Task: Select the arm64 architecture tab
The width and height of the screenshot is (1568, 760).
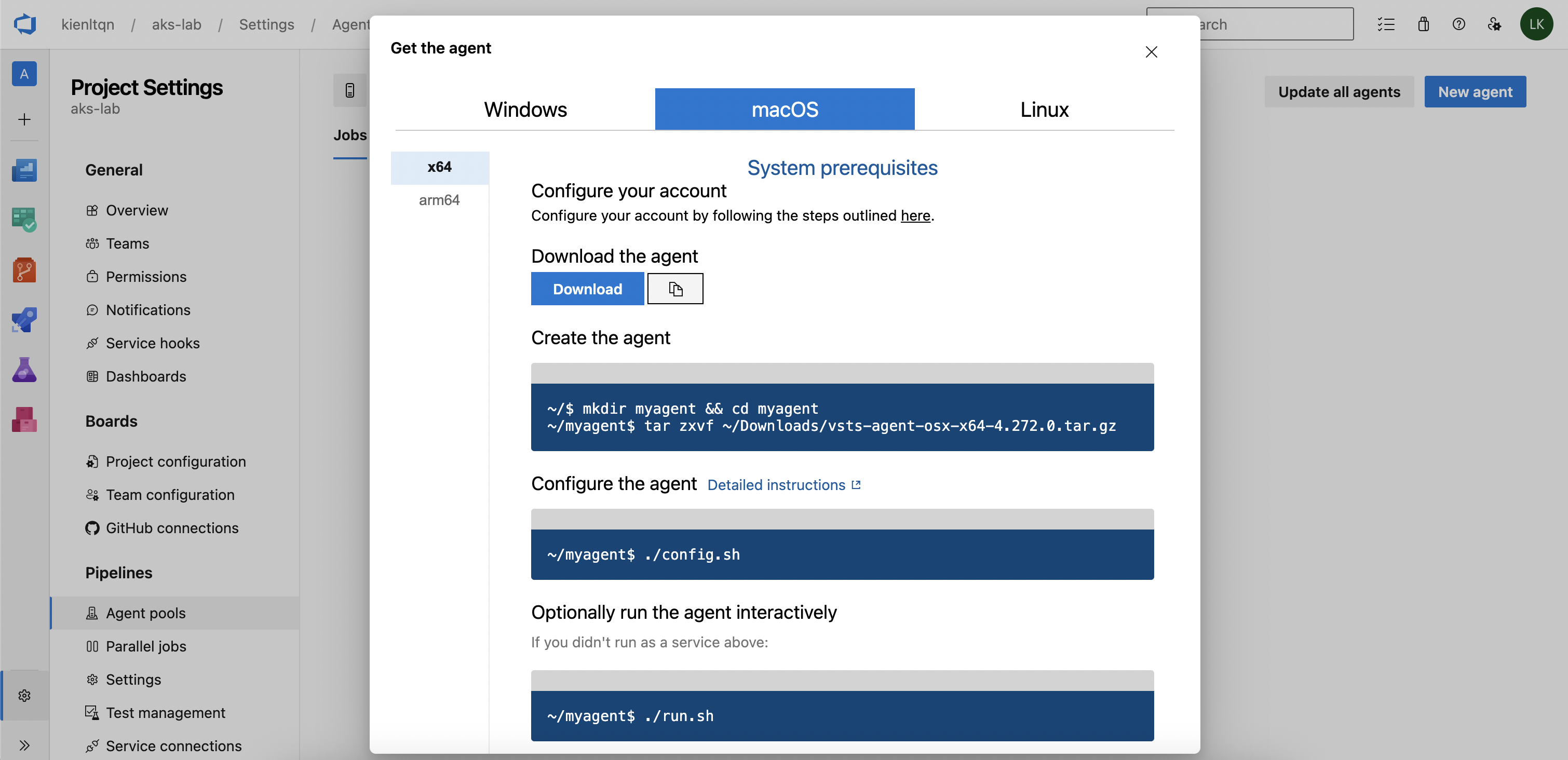Action: 439,200
